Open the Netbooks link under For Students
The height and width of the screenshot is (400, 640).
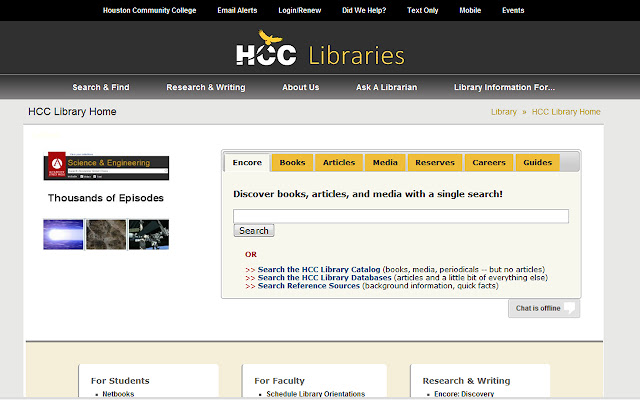pyautogui.click(x=118, y=394)
